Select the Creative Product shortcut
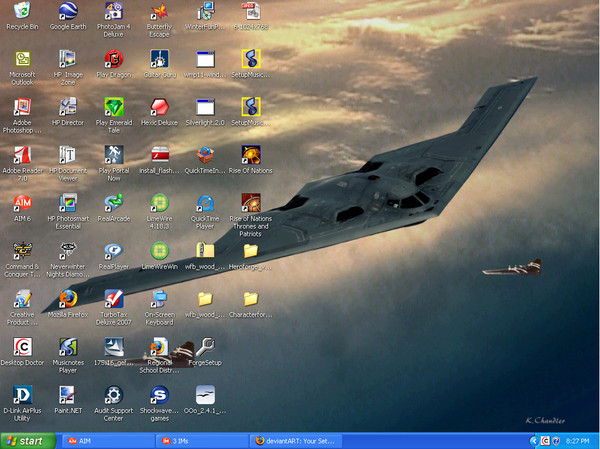This screenshot has width=600, height=449. coord(22,299)
